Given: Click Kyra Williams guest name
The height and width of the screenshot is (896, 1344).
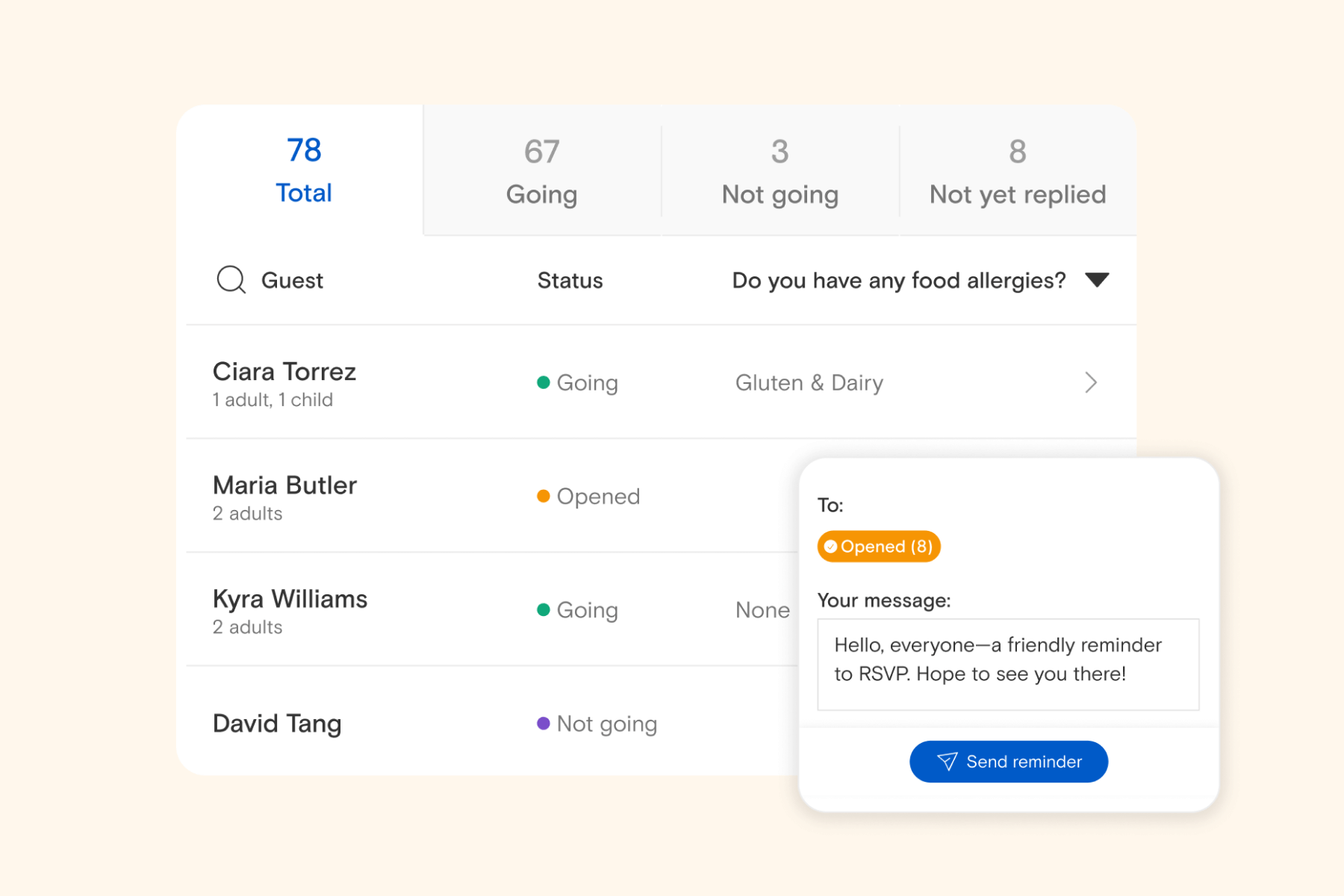Looking at the screenshot, I should [290, 599].
